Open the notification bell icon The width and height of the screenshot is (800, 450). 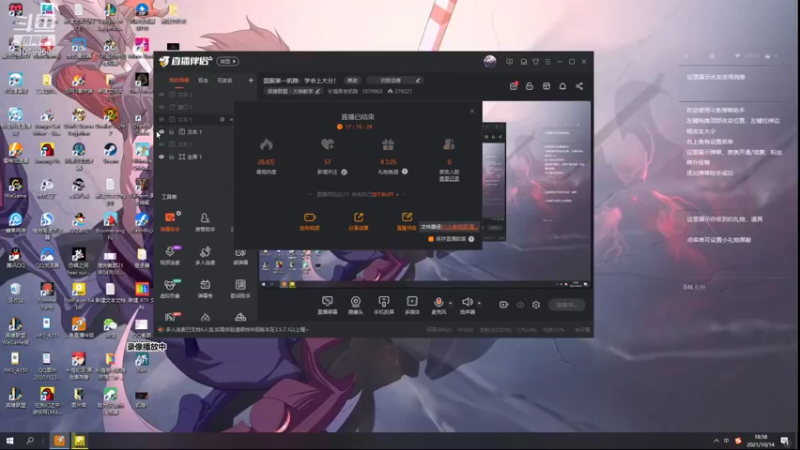(562, 86)
